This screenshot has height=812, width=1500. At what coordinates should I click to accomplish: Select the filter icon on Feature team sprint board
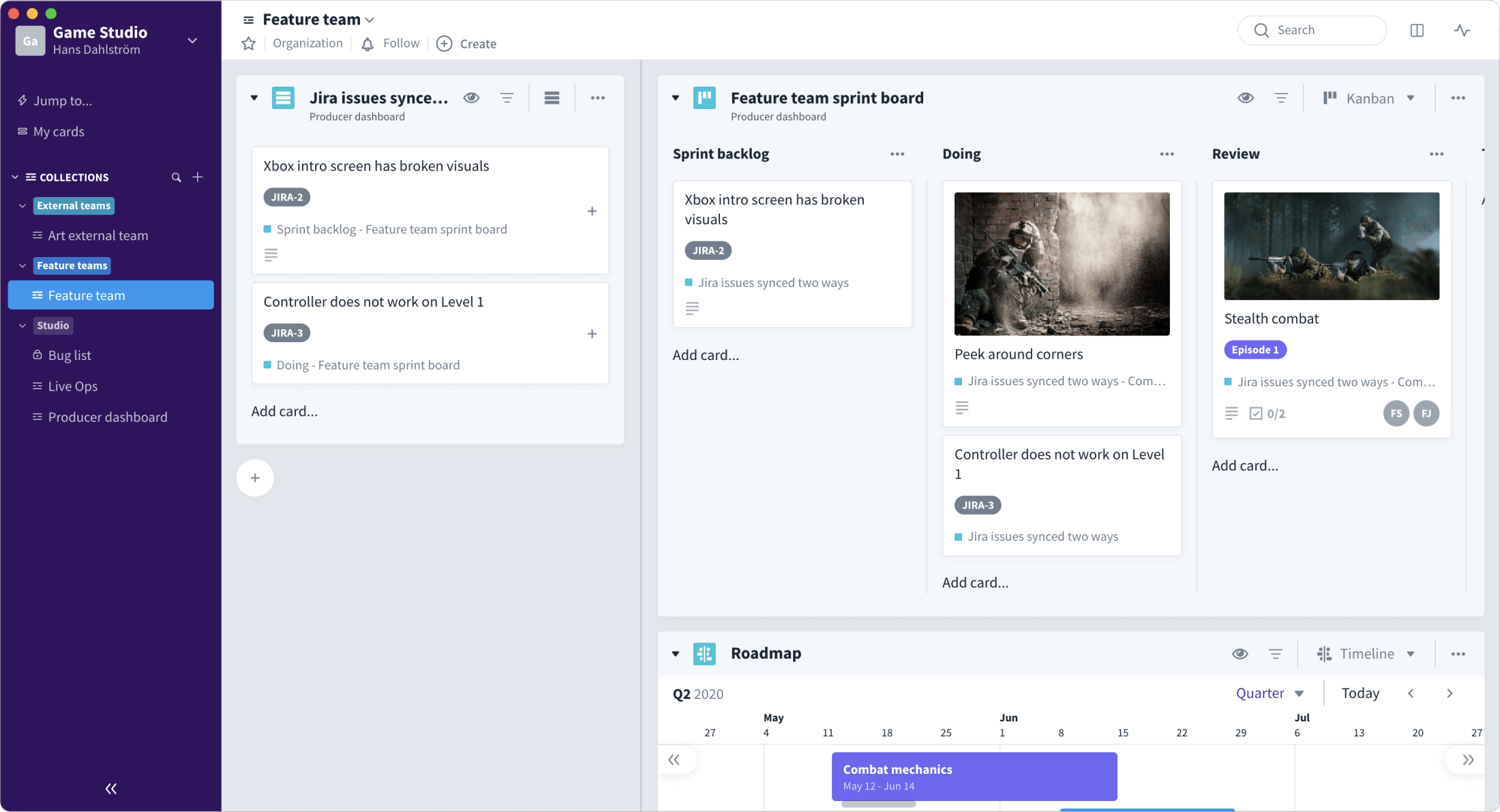click(x=1281, y=97)
